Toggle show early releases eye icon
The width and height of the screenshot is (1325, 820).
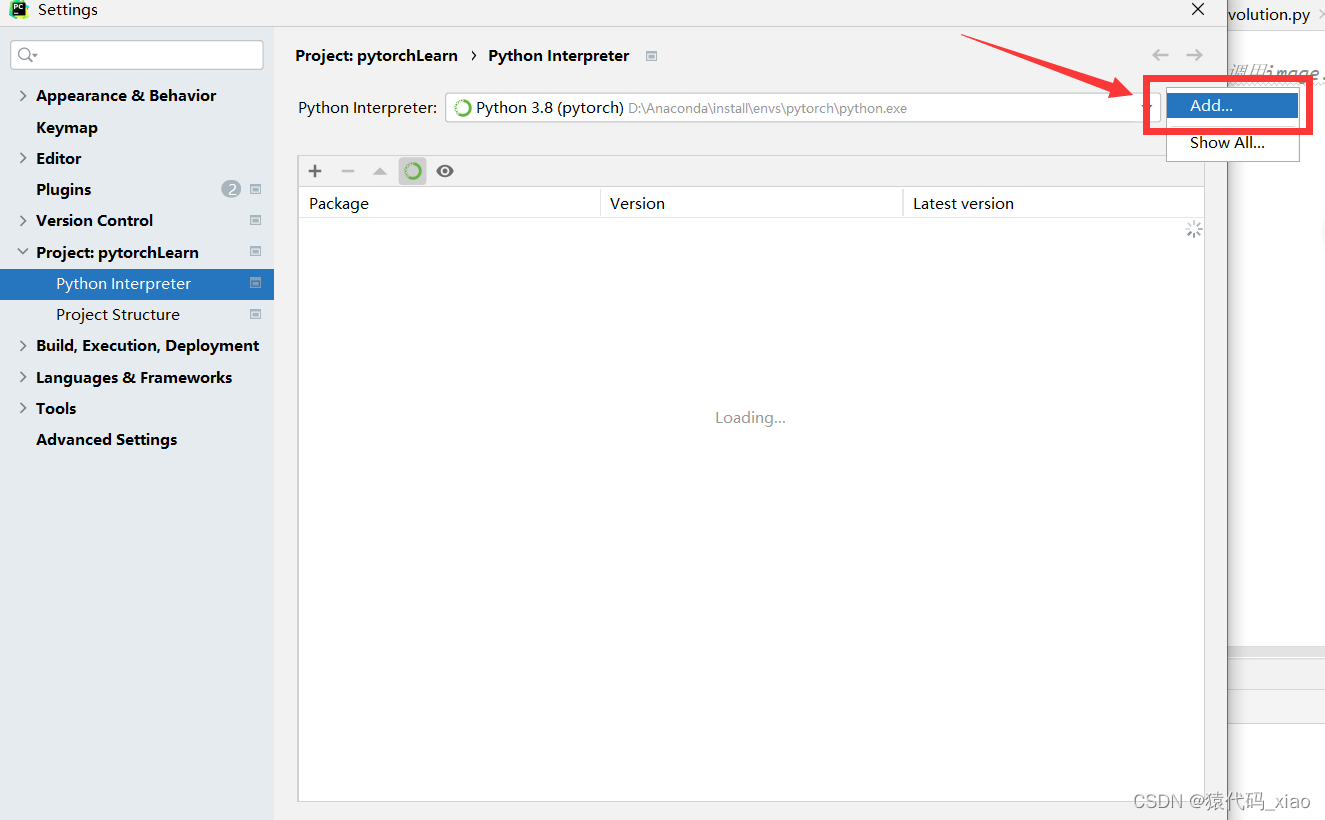[x=445, y=171]
